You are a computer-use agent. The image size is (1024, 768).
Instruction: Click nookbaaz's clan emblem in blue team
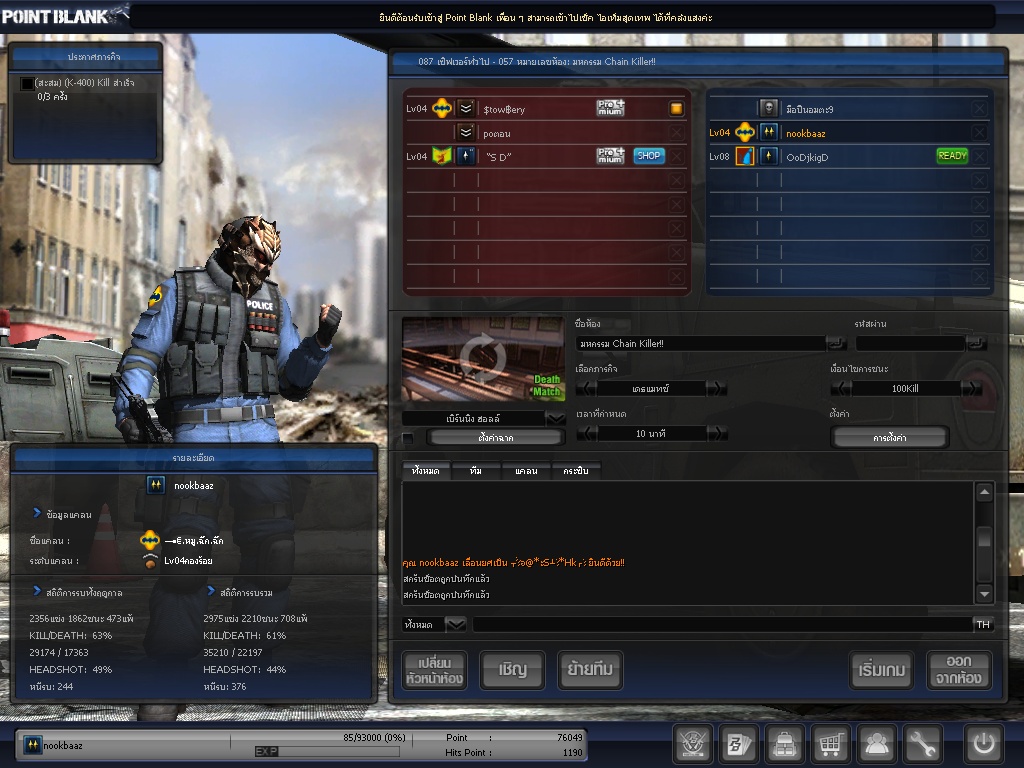click(745, 133)
